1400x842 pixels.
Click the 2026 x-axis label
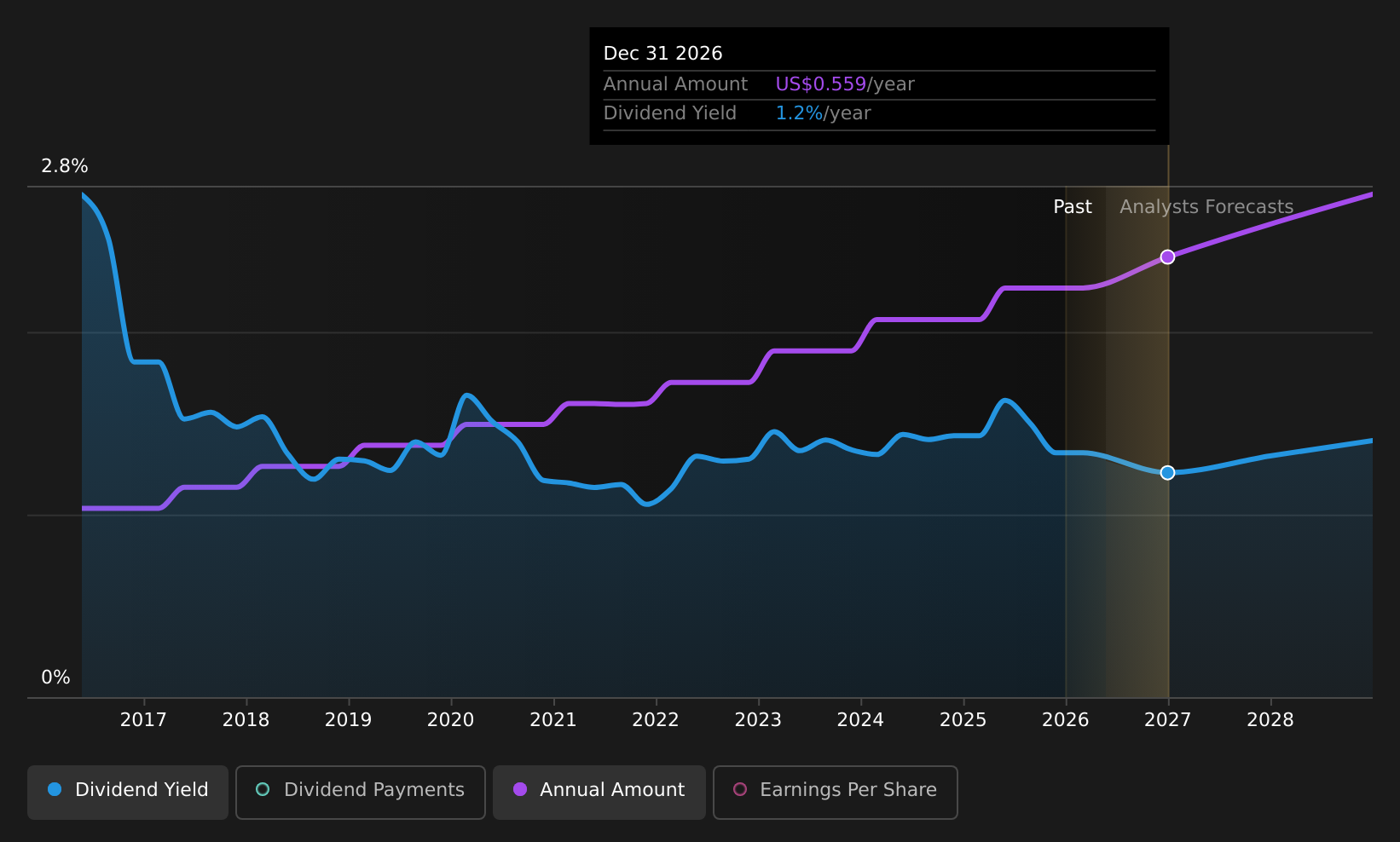(x=1065, y=720)
